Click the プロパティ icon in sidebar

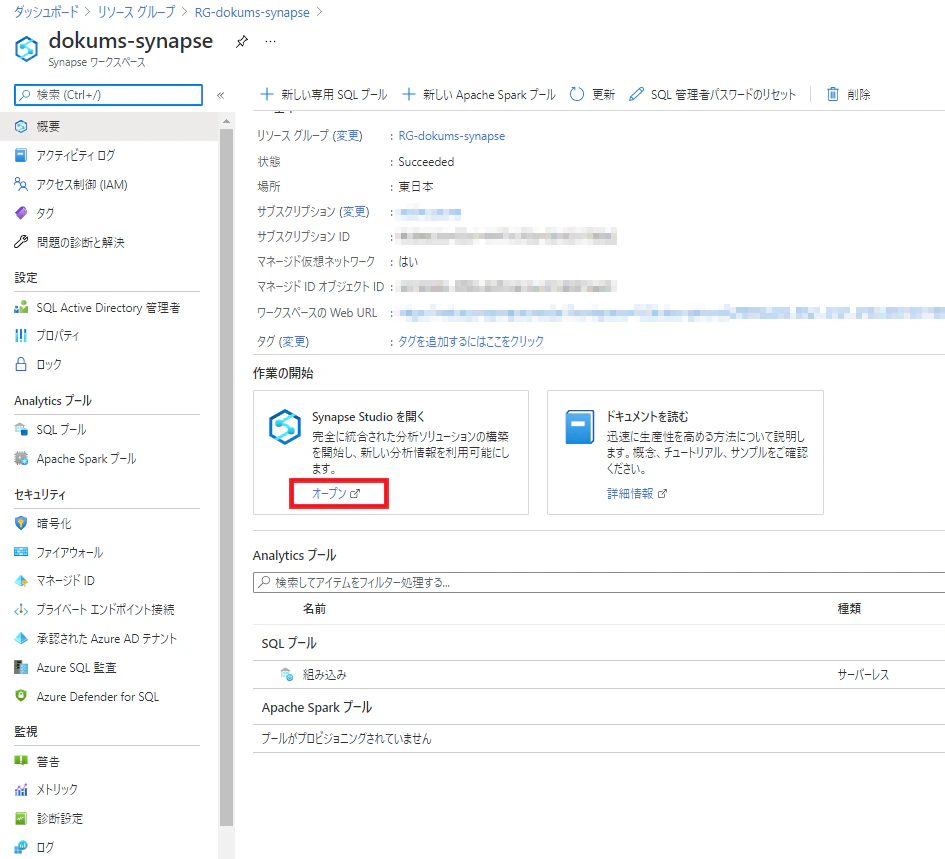tap(21, 335)
